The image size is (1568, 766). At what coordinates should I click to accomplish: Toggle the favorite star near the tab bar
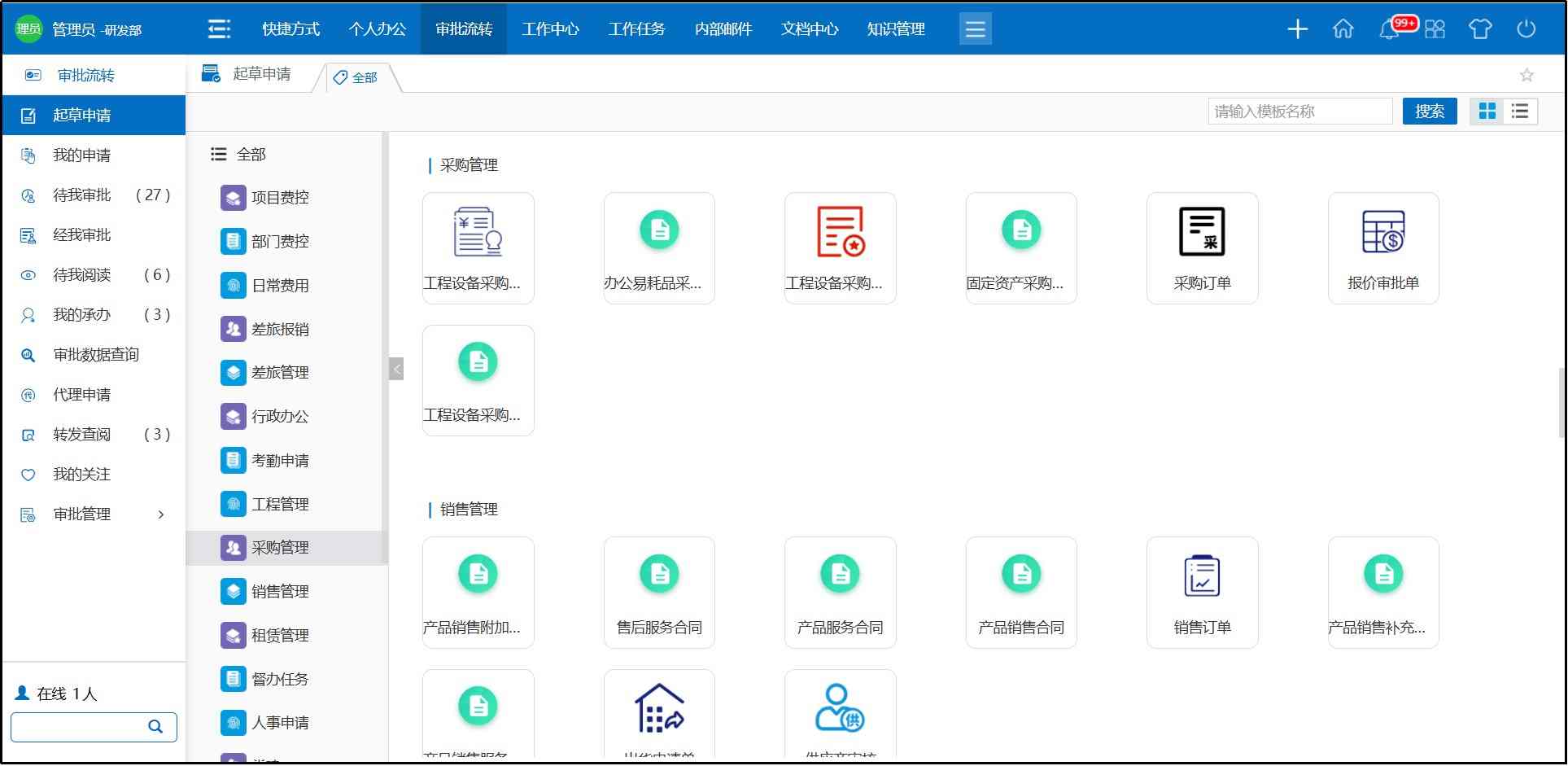[1526, 75]
